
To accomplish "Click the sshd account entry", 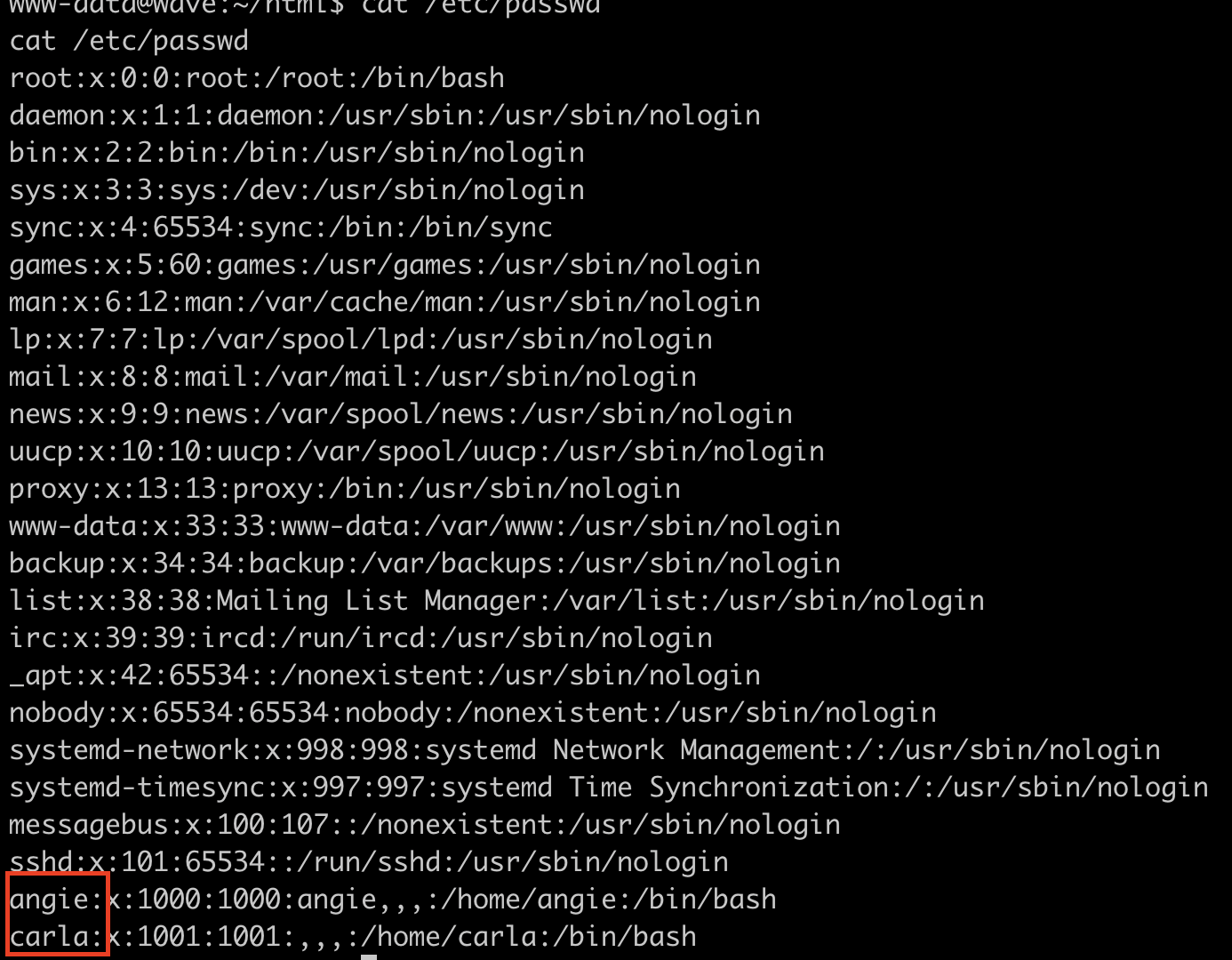I will point(369,862).
